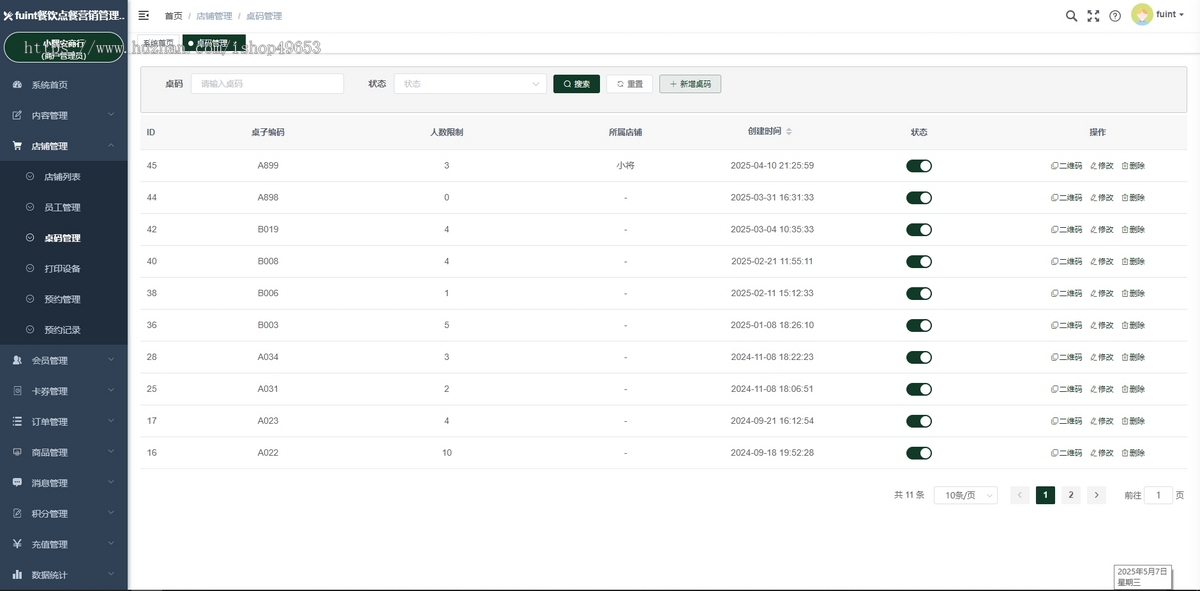Expand the 卡券管理 menu chevron
The height and width of the screenshot is (591, 1200).
111,391
